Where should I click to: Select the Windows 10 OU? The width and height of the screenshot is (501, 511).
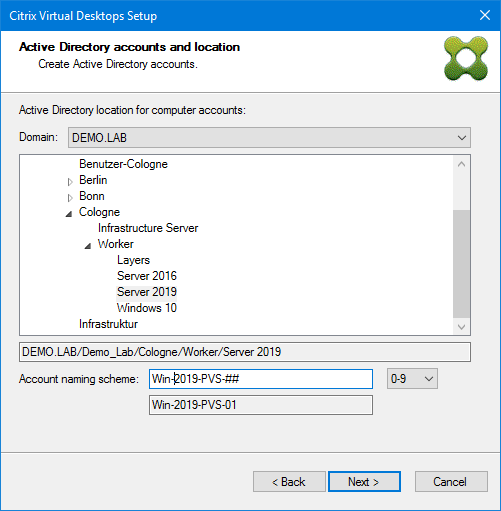pyautogui.click(x=147, y=308)
